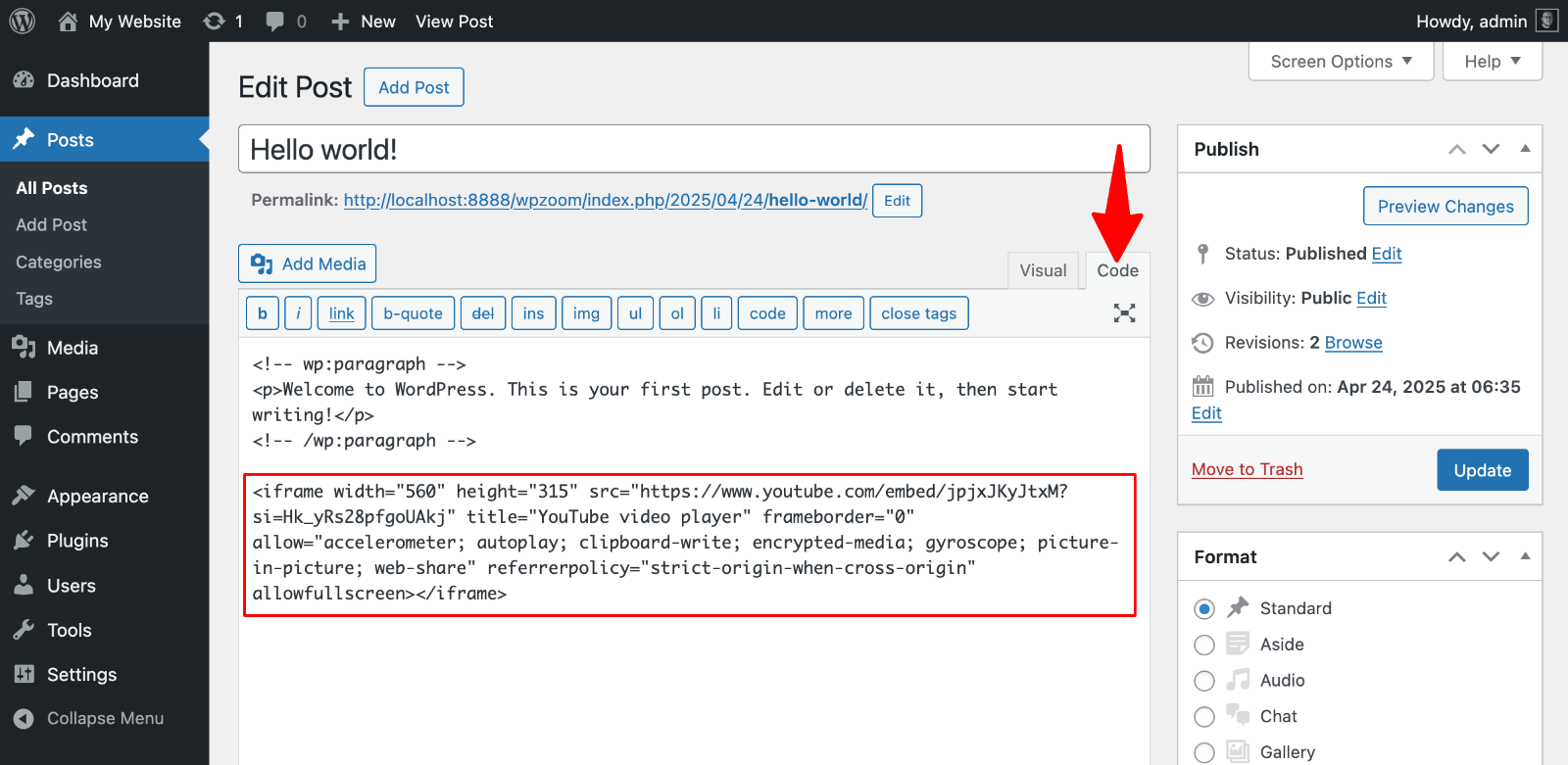This screenshot has width=1568, height=765.
Task: Click the Published on calendar icon
Action: pyautogui.click(x=1202, y=386)
